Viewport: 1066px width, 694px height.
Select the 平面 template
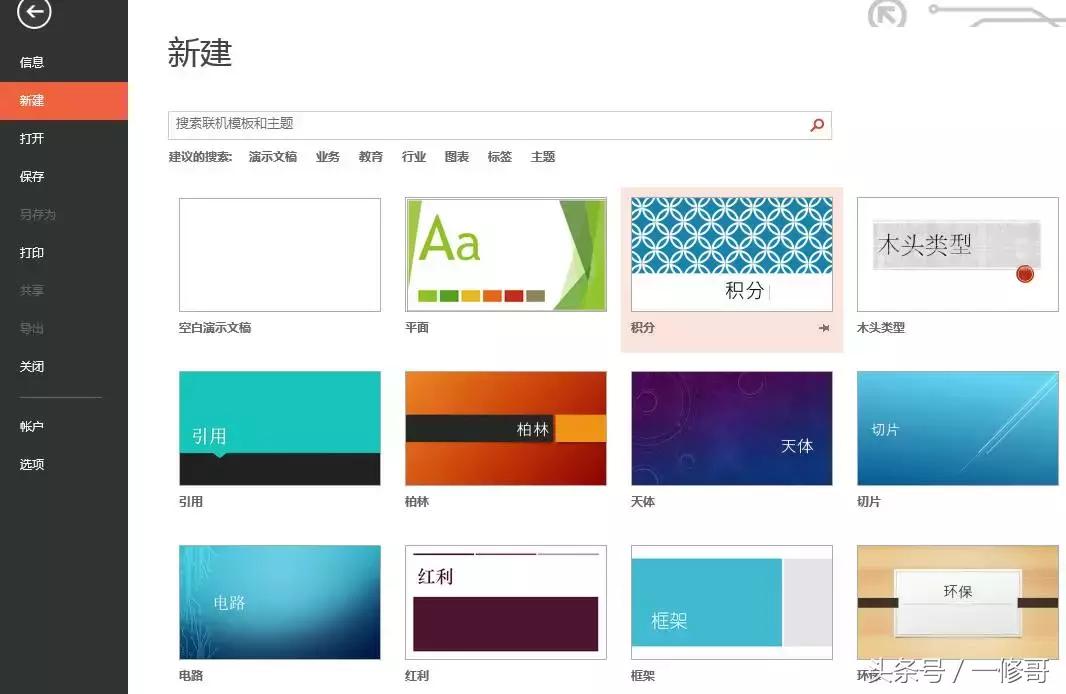pos(505,252)
